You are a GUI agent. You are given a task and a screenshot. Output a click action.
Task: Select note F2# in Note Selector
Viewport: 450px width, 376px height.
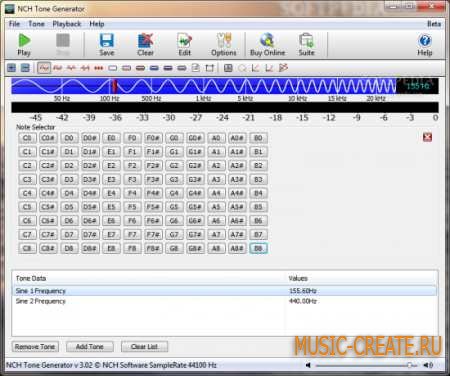tap(153, 166)
